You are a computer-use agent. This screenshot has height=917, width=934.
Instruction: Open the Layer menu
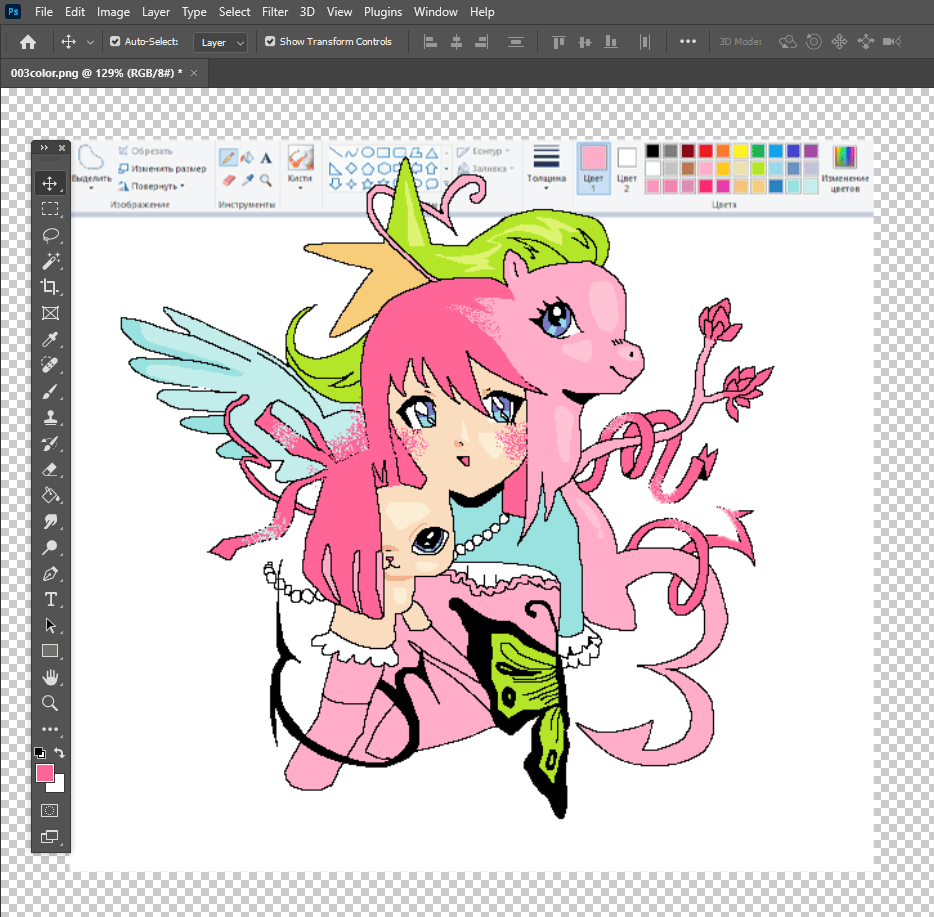pos(155,12)
